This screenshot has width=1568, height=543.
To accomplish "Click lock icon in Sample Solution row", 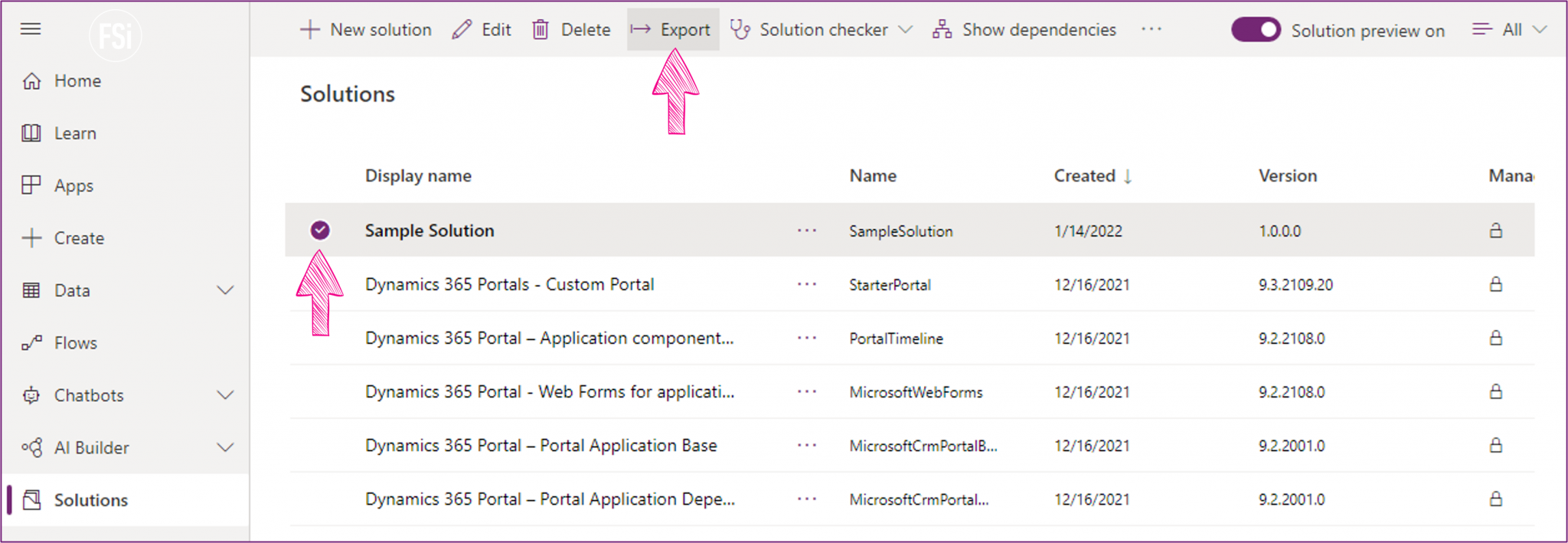I will 1496,231.
